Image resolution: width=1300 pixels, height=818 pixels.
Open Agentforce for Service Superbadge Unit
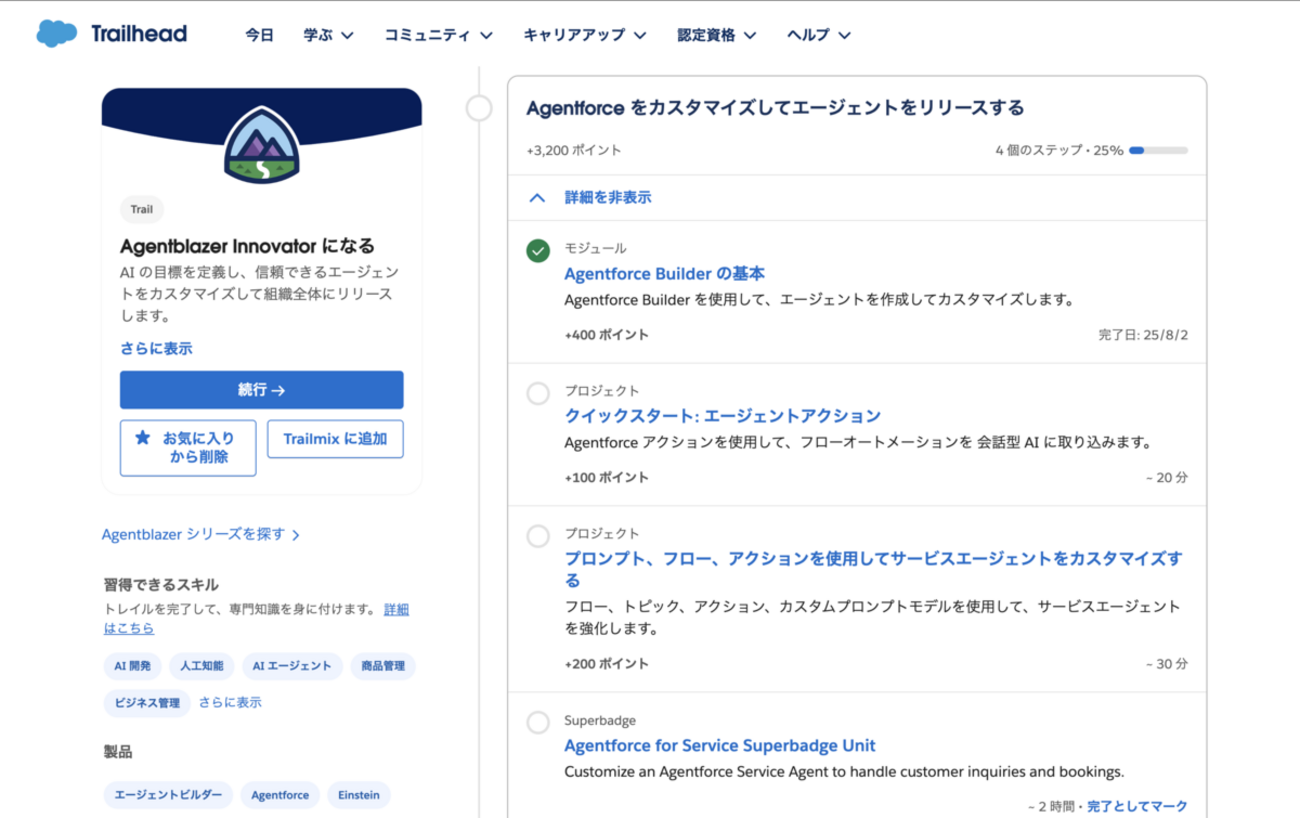[720, 746]
